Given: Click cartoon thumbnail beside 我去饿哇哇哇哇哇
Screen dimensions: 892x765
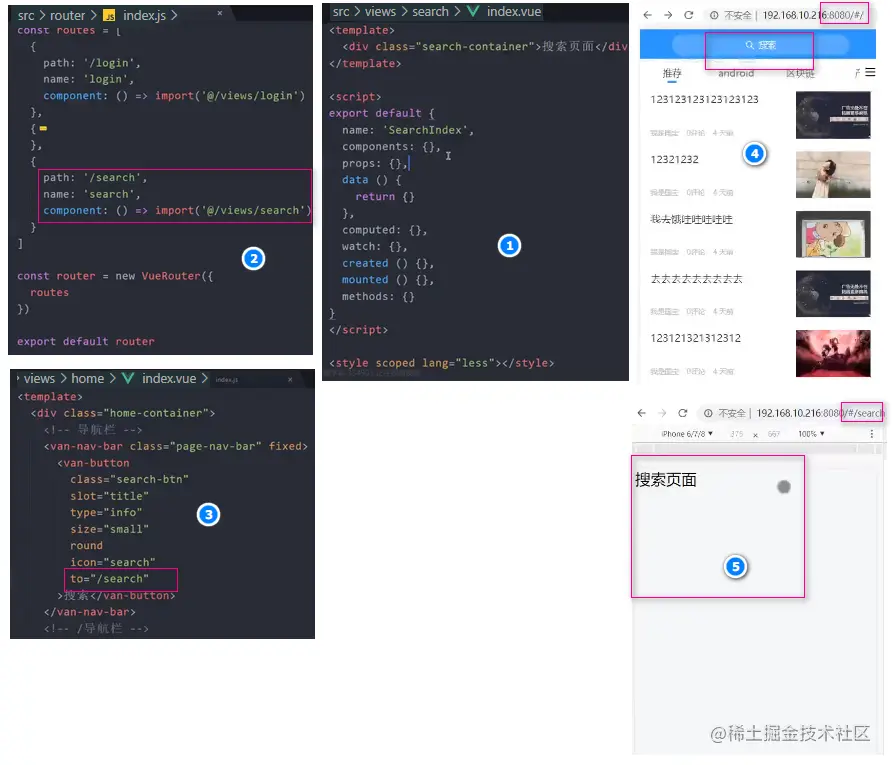Looking at the screenshot, I should pos(833,234).
